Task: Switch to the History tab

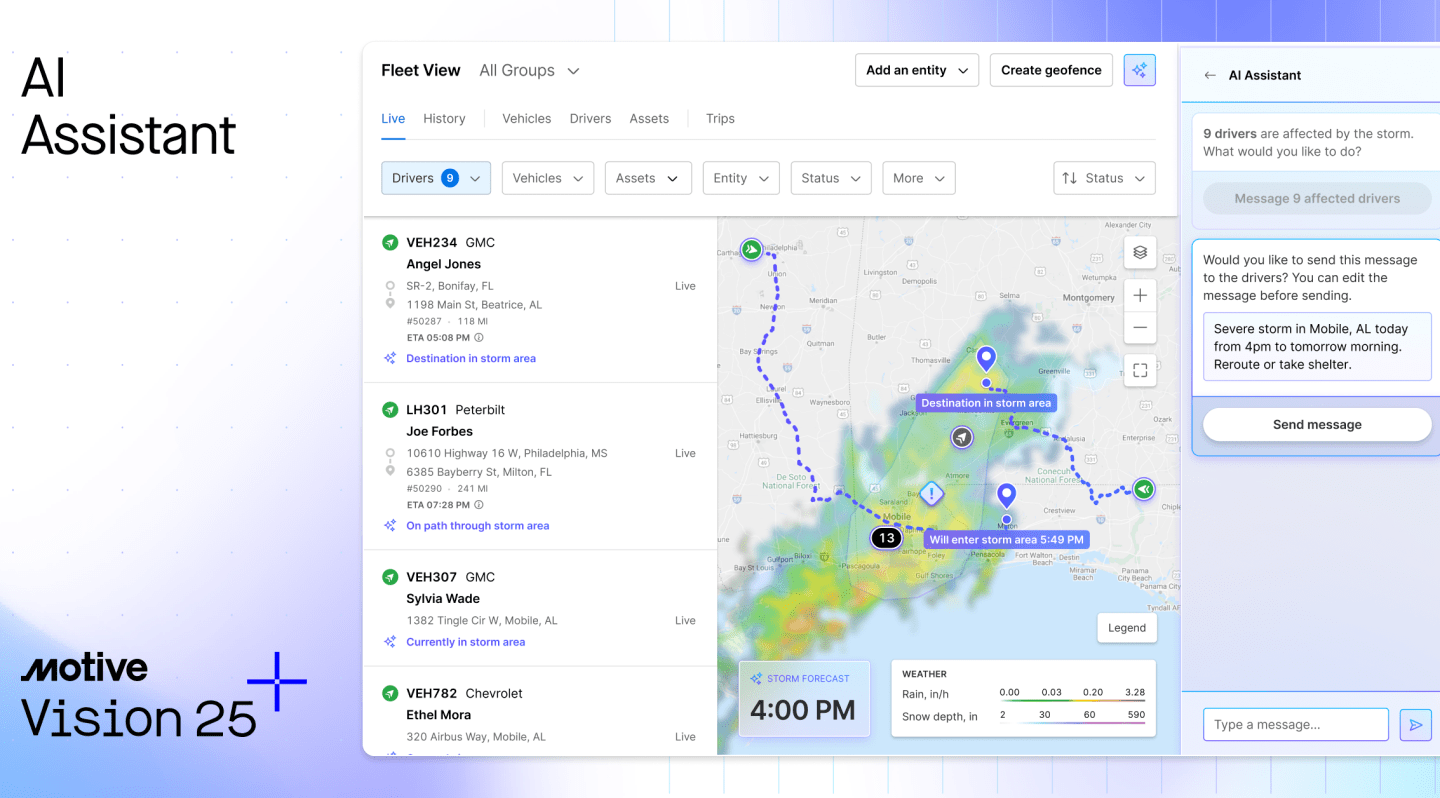Action: [x=444, y=118]
